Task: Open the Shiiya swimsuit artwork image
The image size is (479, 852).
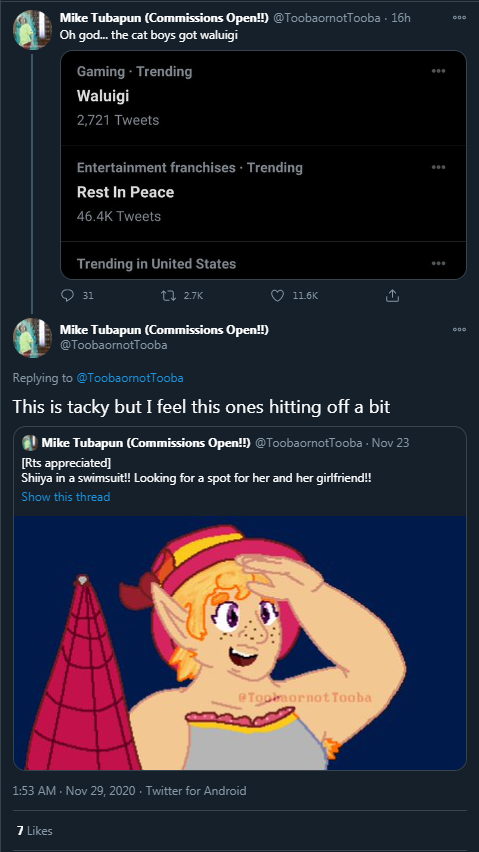Action: 240,643
